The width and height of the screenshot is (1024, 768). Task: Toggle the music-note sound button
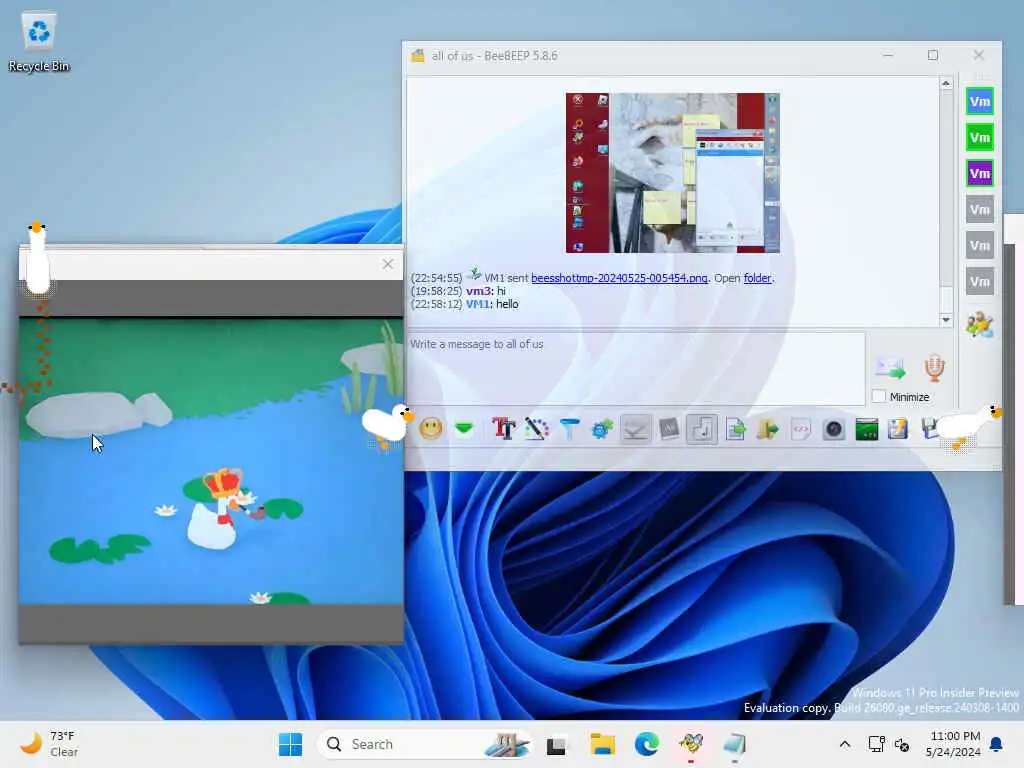pos(702,429)
